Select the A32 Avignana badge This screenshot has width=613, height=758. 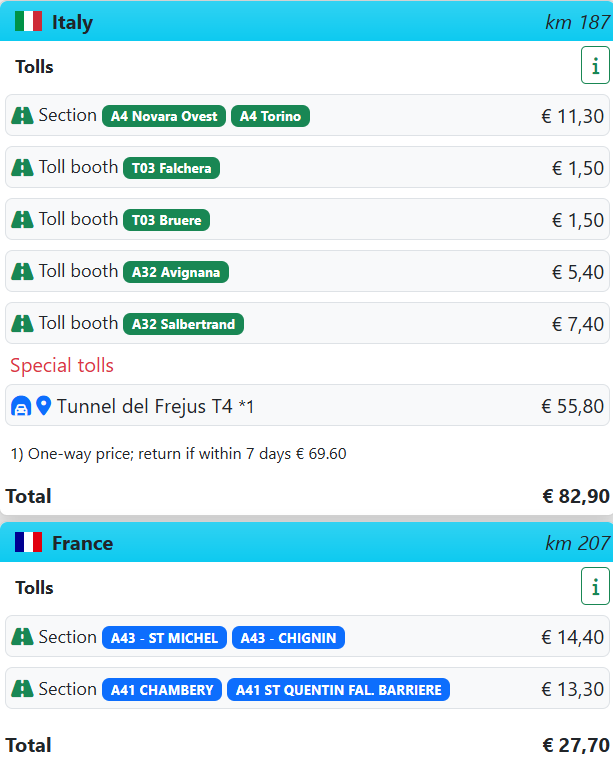tap(176, 272)
